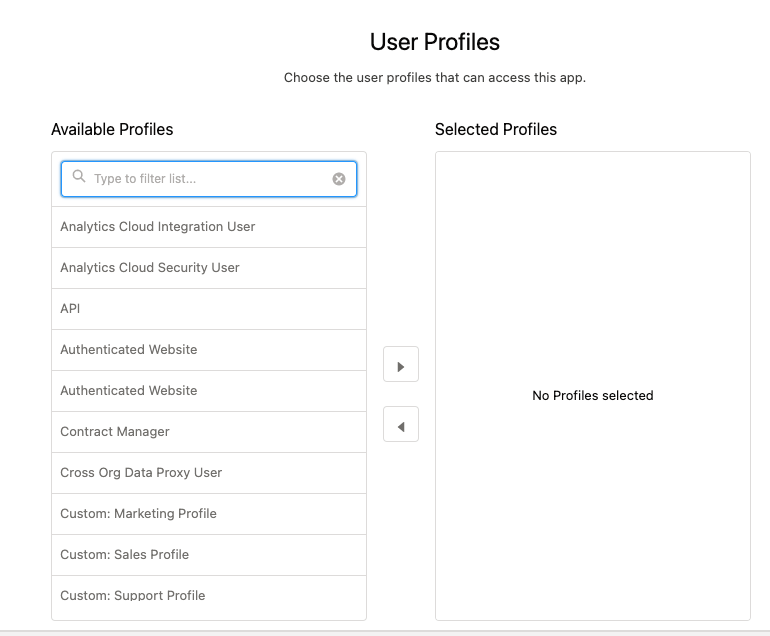The height and width of the screenshot is (636, 770).
Task: Click the magnifier icon in the filter box
Action: (x=79, y=178)
